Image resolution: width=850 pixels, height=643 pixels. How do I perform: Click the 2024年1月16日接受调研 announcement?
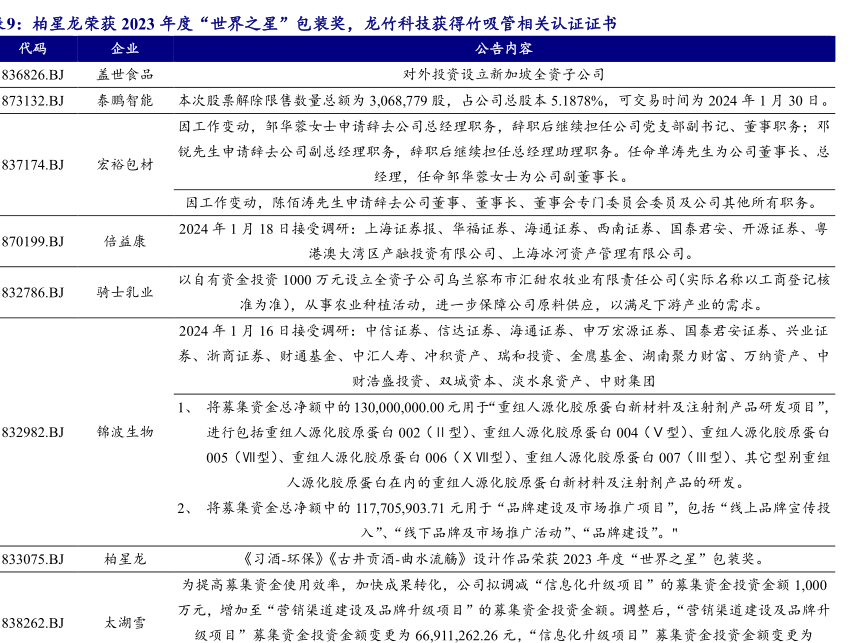click(x=504, y=356)
